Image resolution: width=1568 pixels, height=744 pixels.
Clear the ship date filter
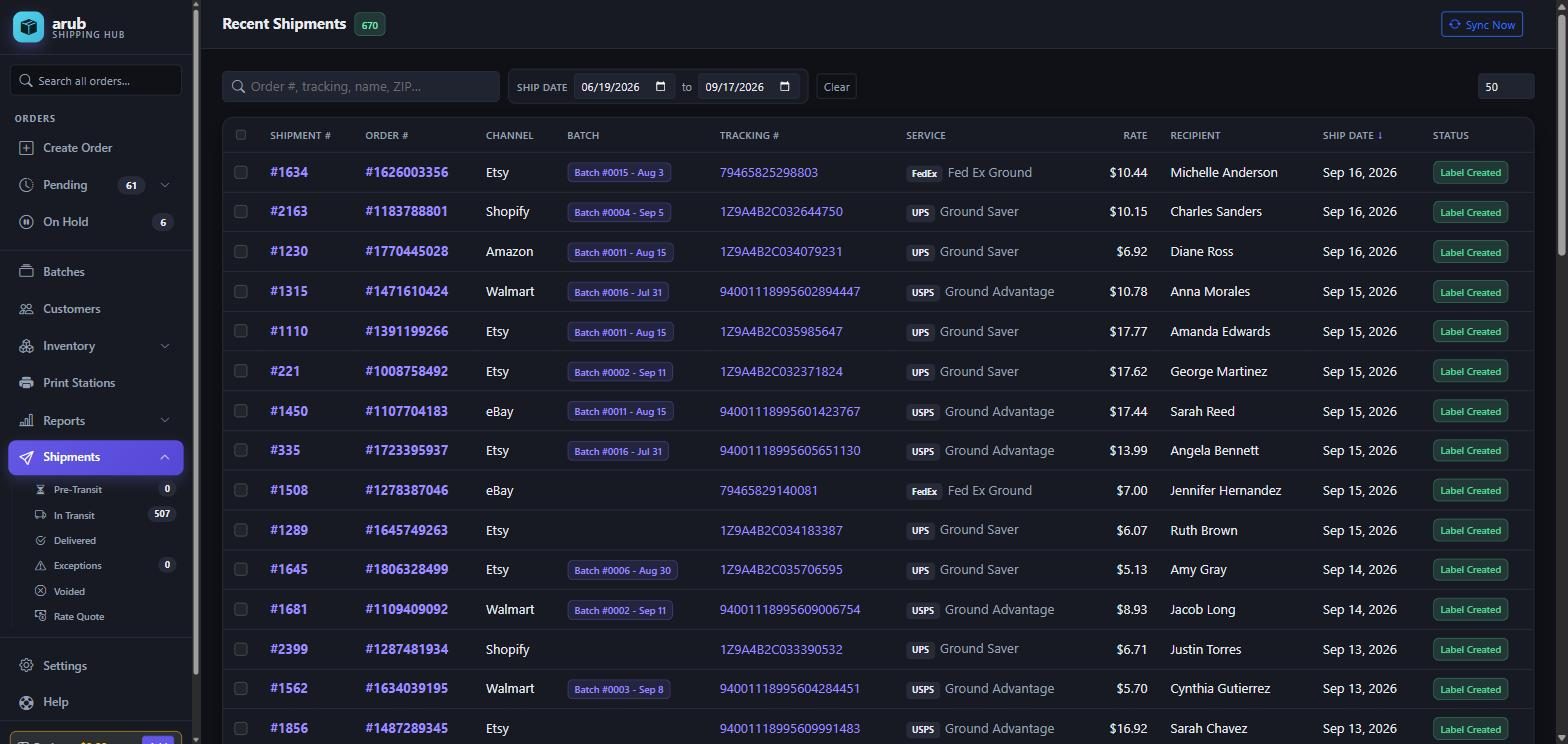837,87
